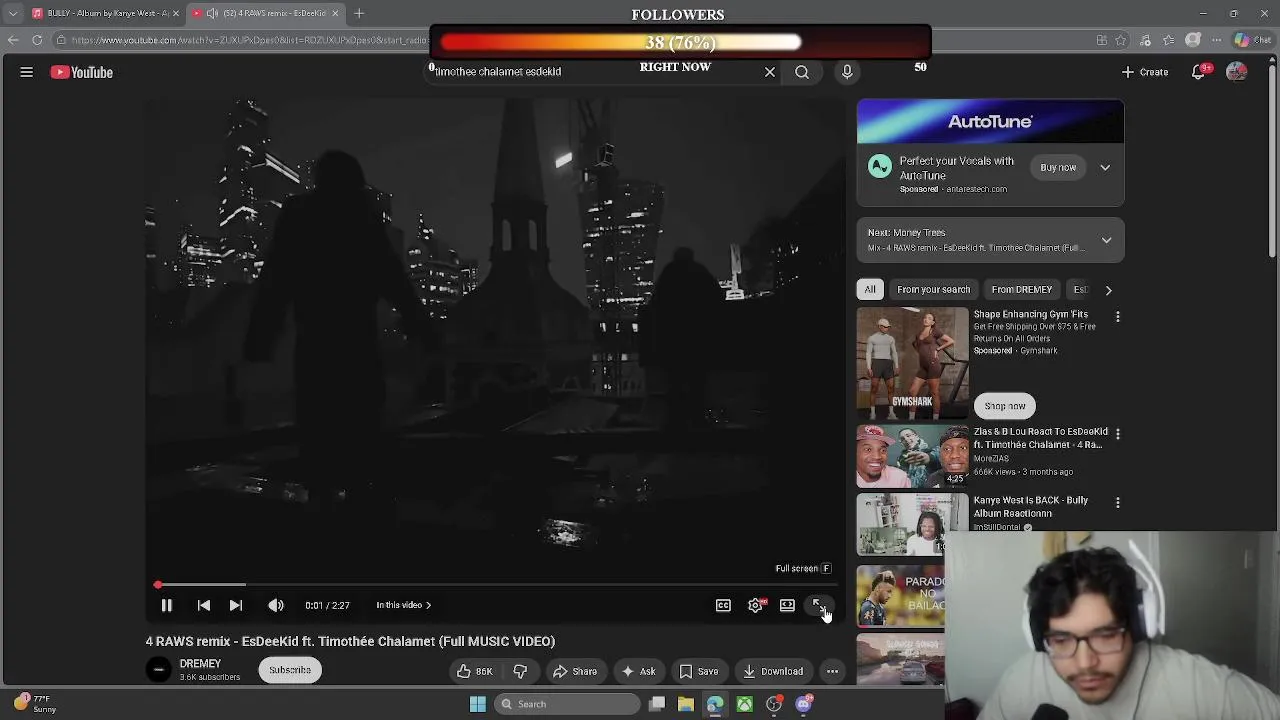Open DREMEY channel name link
Image resolution: width=1280 pixels, height=720 pixels.
point(200,664)
